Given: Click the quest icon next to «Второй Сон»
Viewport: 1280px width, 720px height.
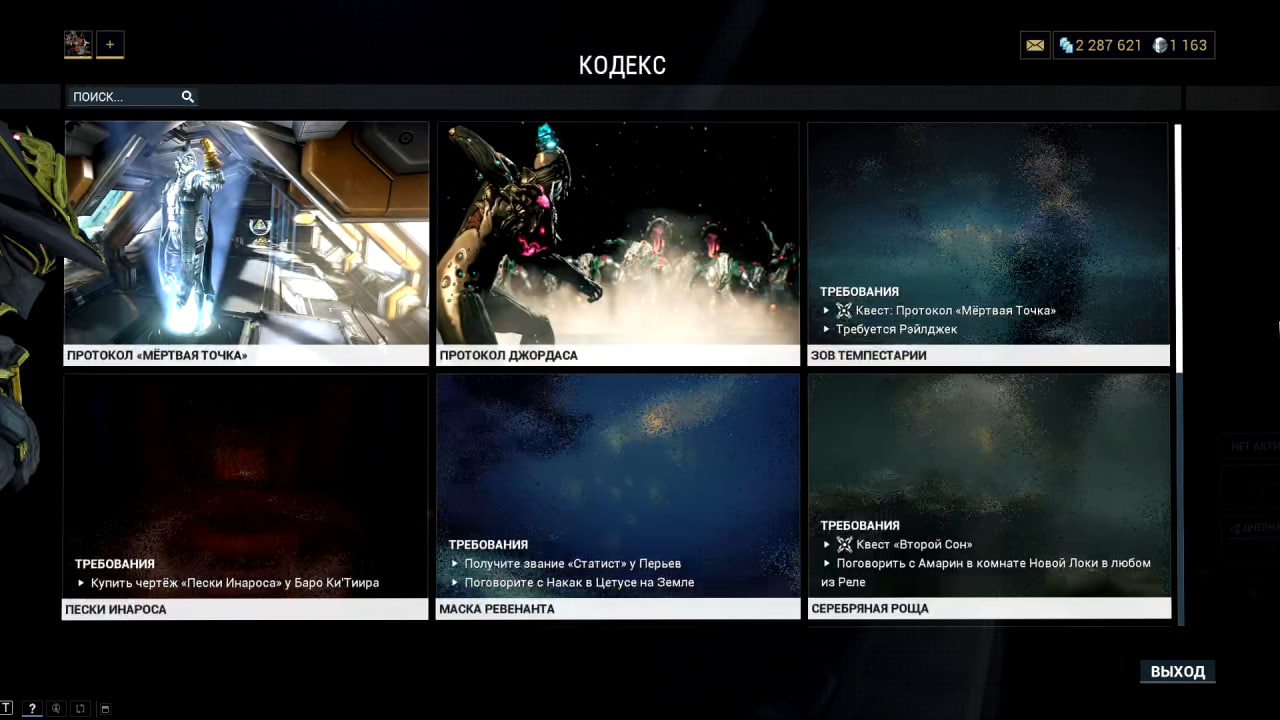Looking at the screenshot, I should (x=844, y=544).
